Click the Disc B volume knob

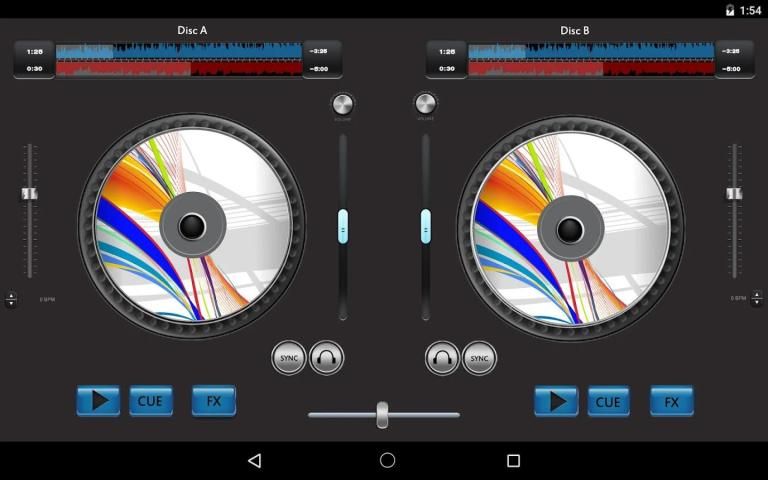click(426, 104)
